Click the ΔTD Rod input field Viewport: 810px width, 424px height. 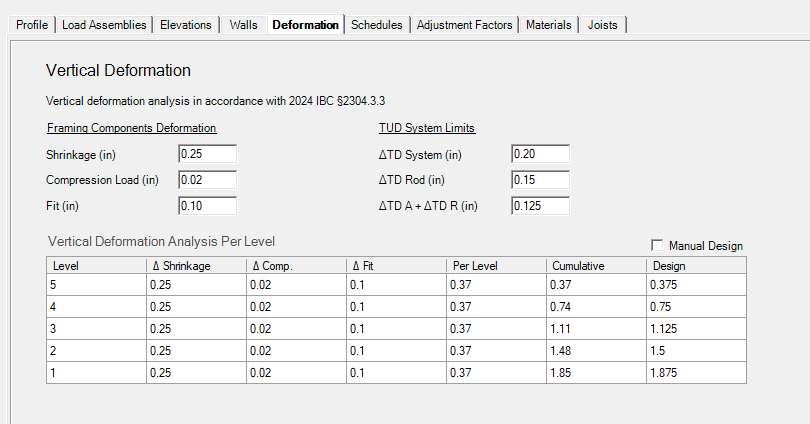click(x=540, y=180)
